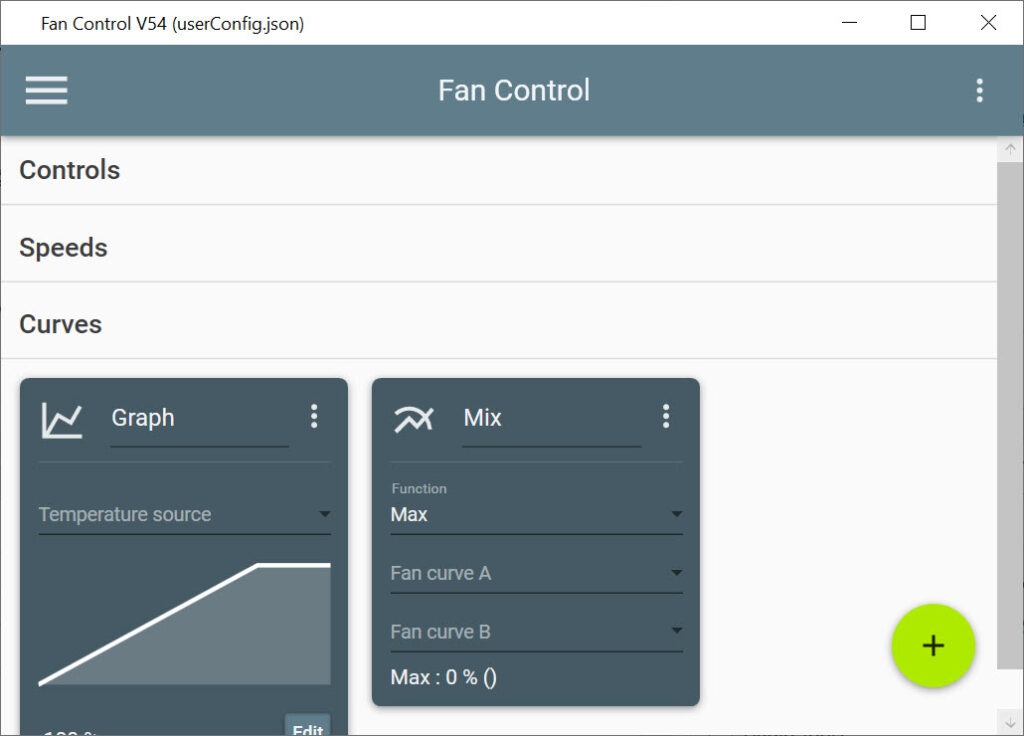This screenshot has width=1024, height=736.
Task: Add a new item with the green plus button
Action: tap(933, 645)
